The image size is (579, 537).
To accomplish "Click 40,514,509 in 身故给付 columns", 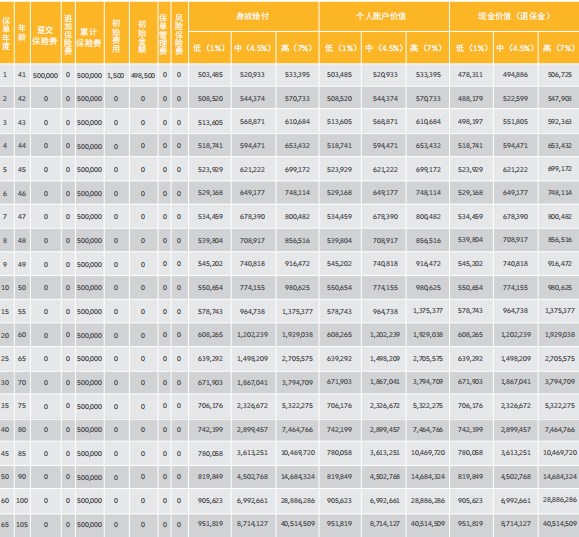I will [x=298, y=524].
